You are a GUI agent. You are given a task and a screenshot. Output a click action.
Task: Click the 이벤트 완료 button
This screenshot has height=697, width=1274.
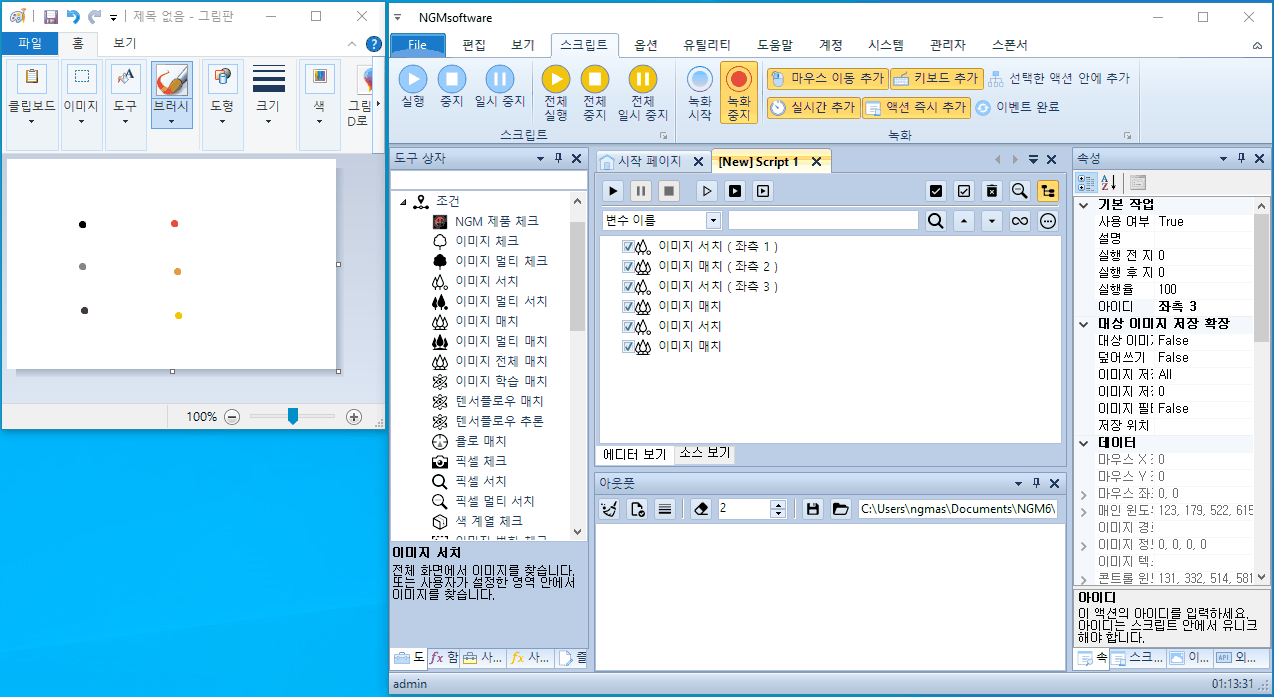pyautogui.click(x=1017, y=107)
